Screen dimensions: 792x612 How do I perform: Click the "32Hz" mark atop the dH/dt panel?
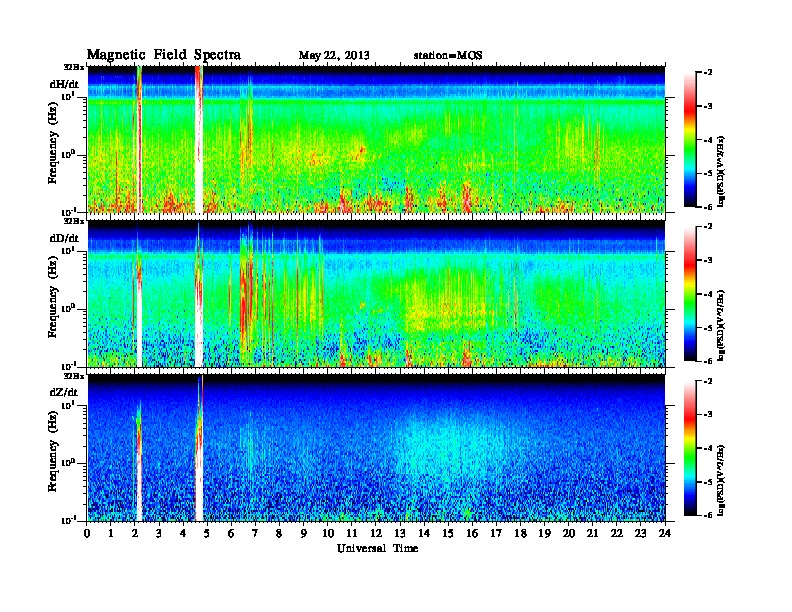(74, 67)
